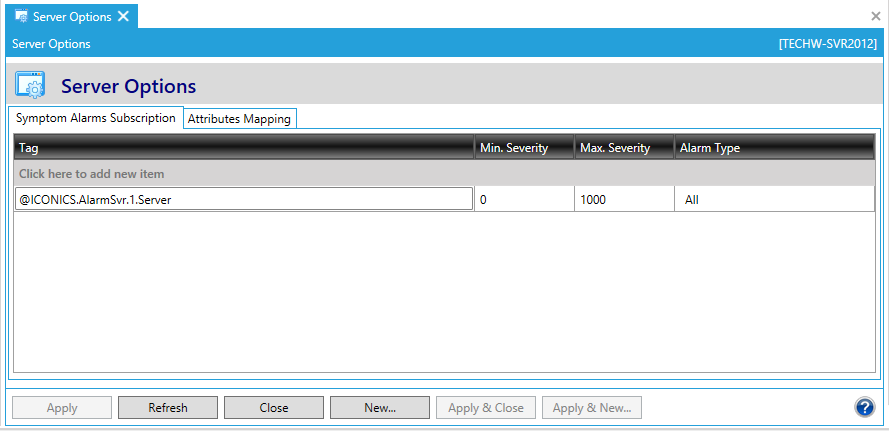Sort by the Tag column header
Viewport: 889px width, 431px height.
pyautogui.click(x=244, y=148)
